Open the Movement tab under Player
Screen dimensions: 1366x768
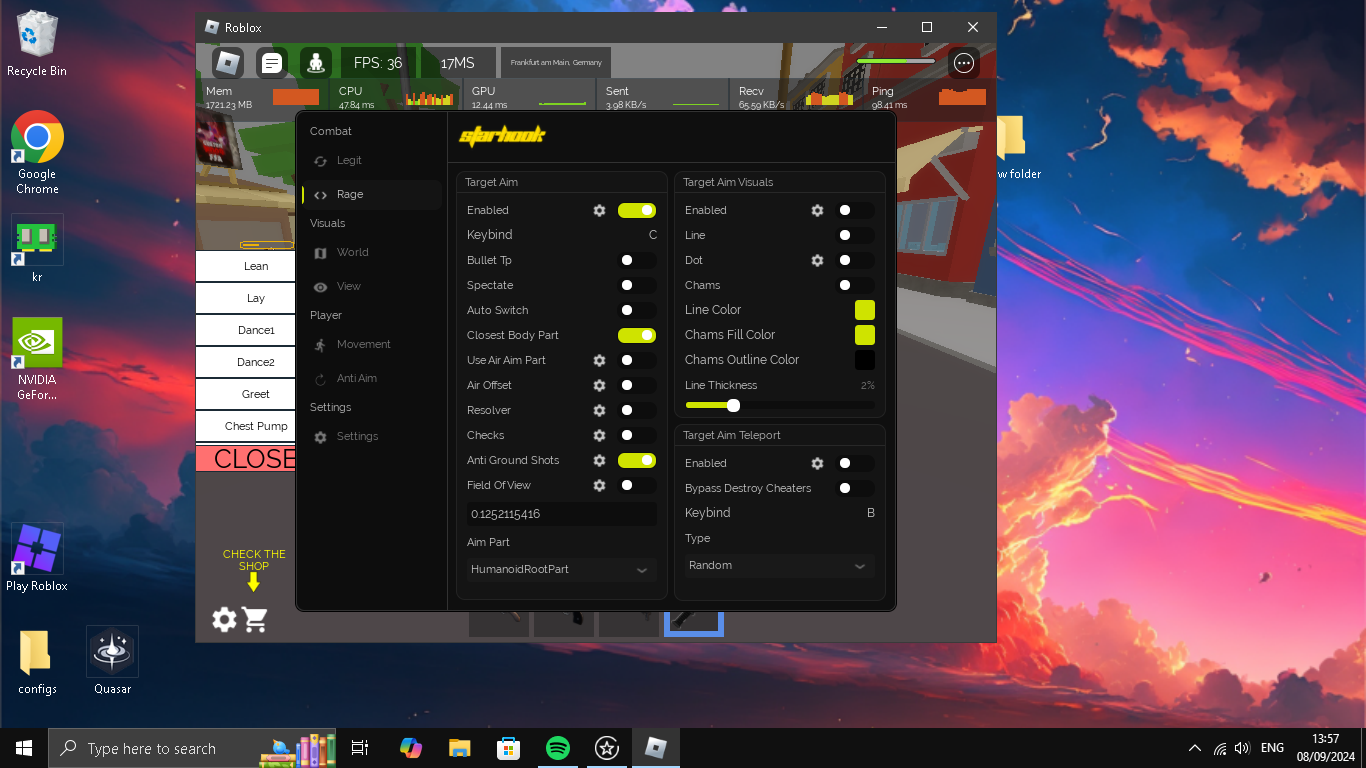(372, 344)
